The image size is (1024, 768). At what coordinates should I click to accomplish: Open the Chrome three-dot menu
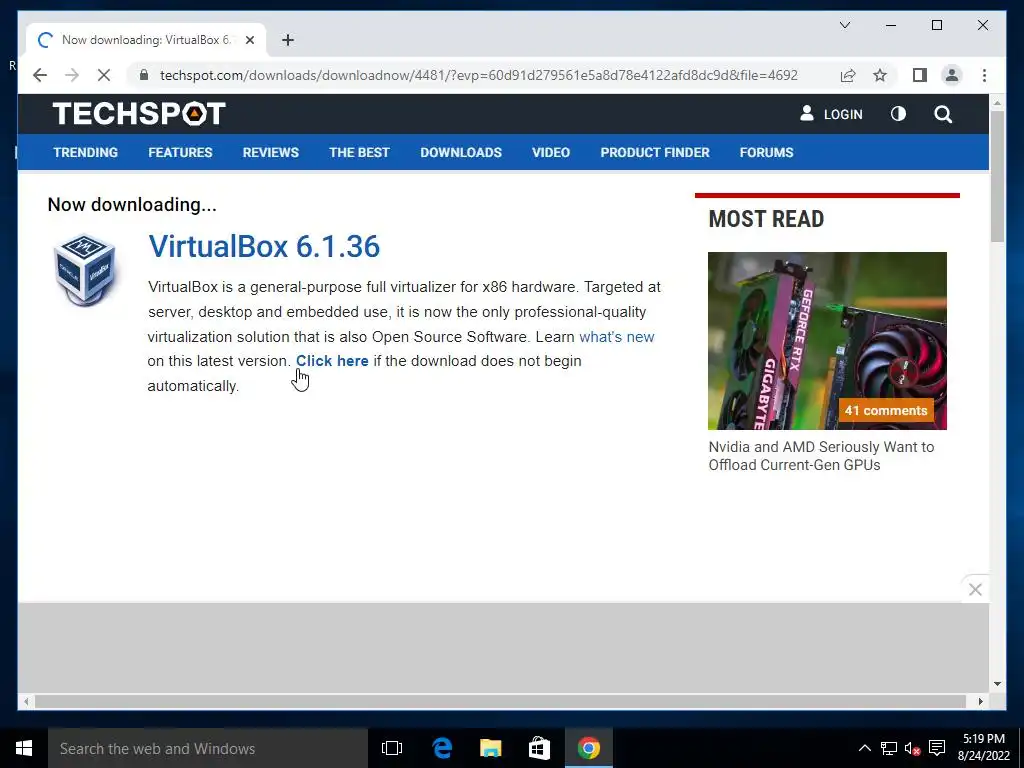pos(984,75)
